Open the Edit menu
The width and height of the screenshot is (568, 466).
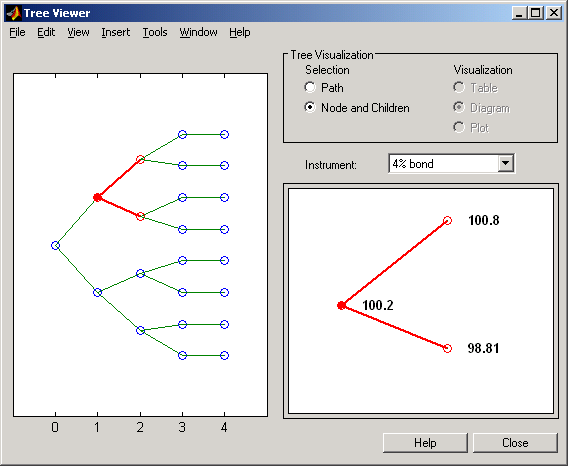tap(46, 33)
